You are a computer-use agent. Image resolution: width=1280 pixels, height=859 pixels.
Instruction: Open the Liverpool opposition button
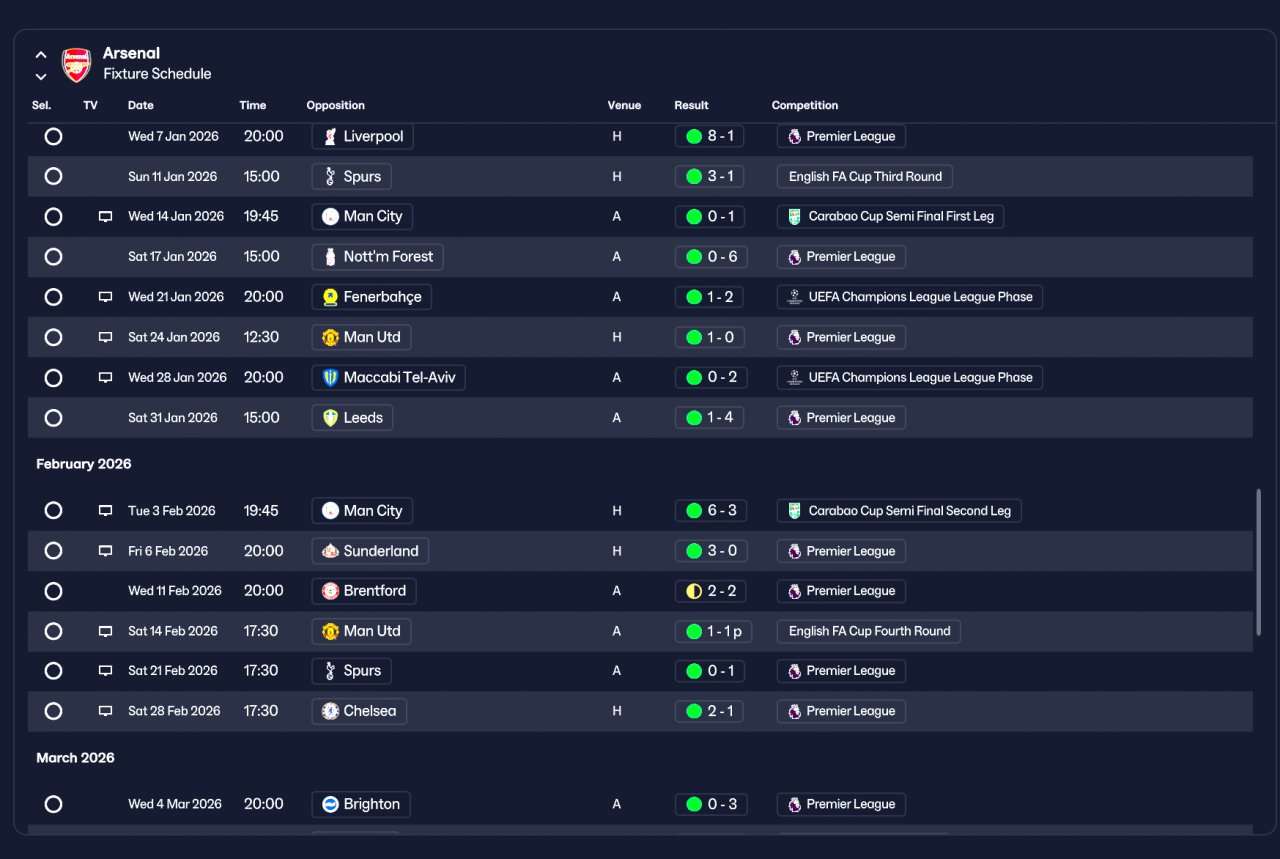363,136
